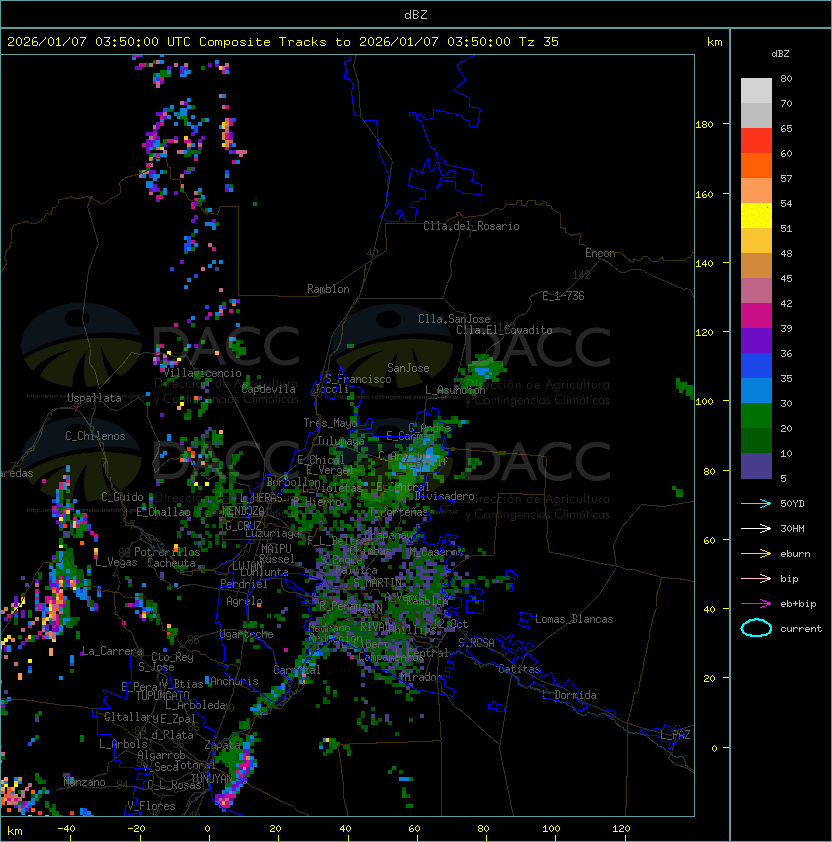The width and height of the screenshot is (832, 842).
Task: Select the light blue 35 dBZ color swatch
Action: tap(756, 390)
